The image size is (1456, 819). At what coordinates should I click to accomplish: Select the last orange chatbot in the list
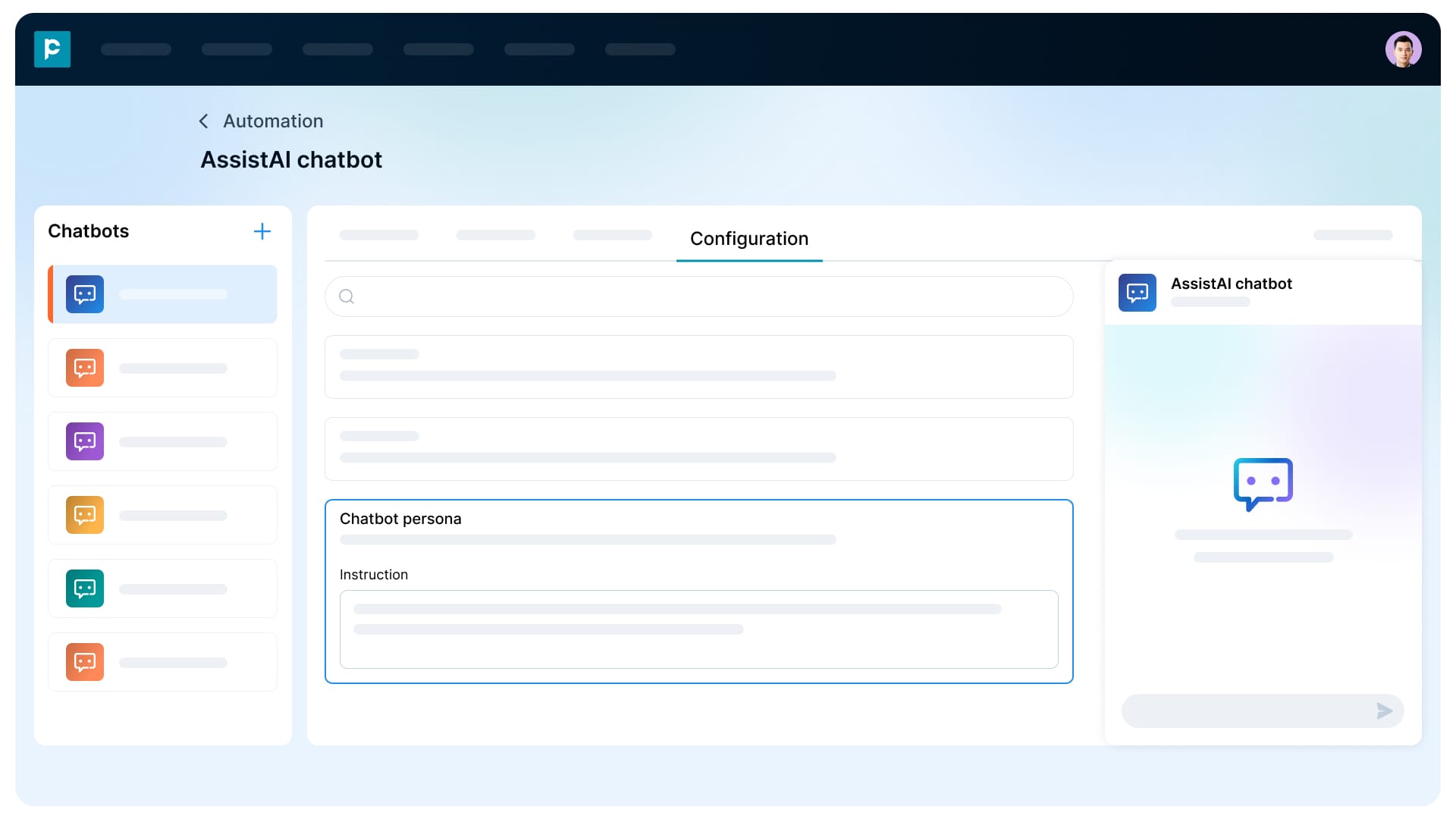[x=84, y=662]
